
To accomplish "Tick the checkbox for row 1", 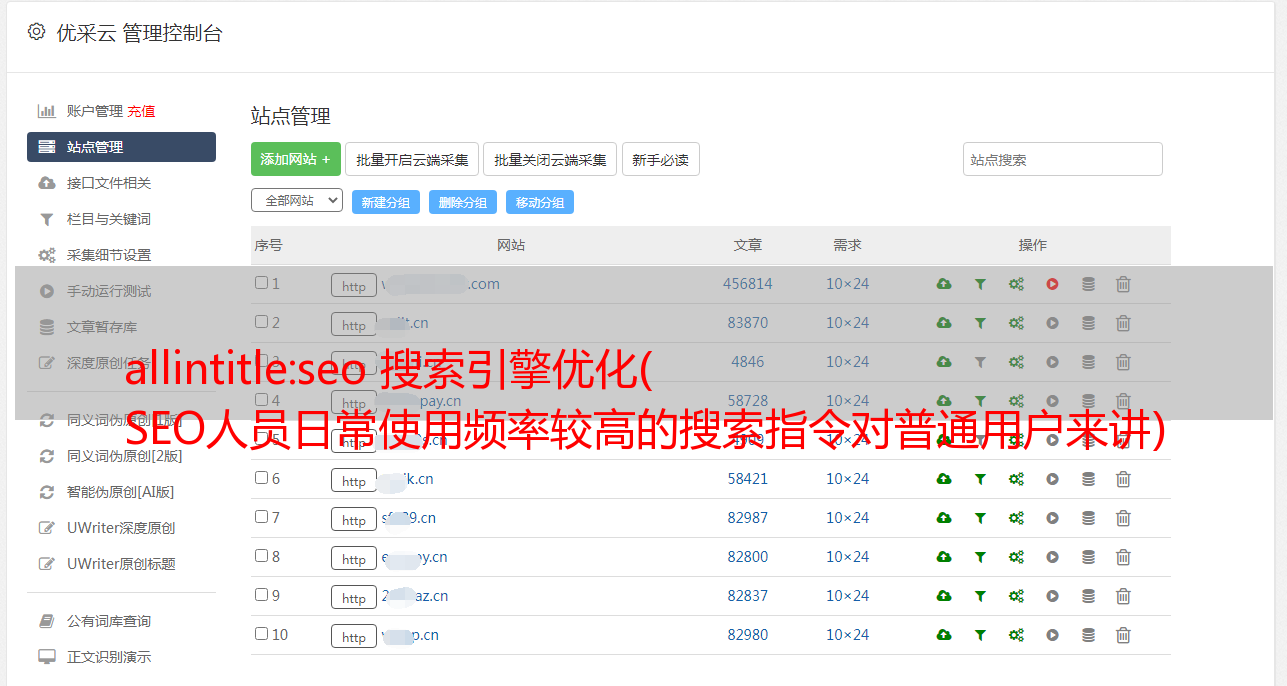I will click(x=261, y=283).
